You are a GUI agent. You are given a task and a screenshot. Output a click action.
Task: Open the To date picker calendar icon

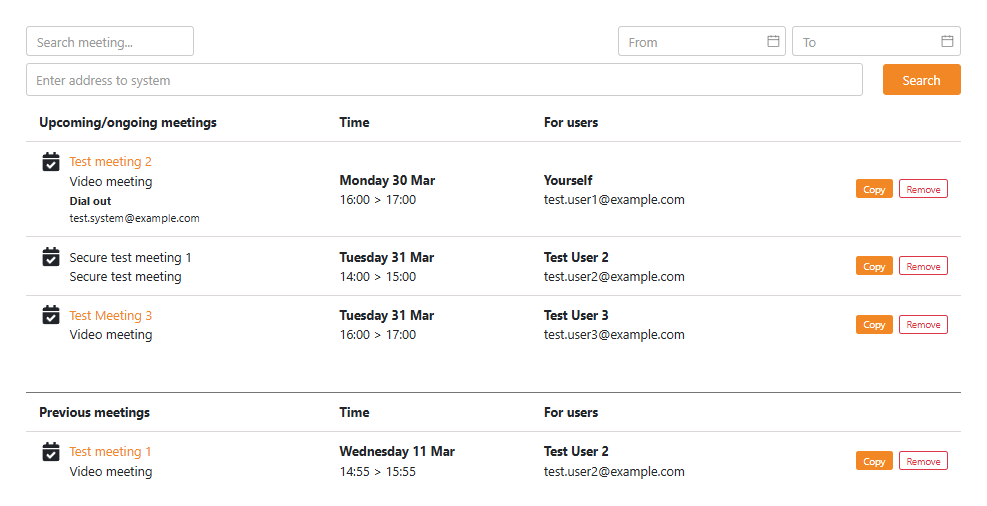coord(947,42)
